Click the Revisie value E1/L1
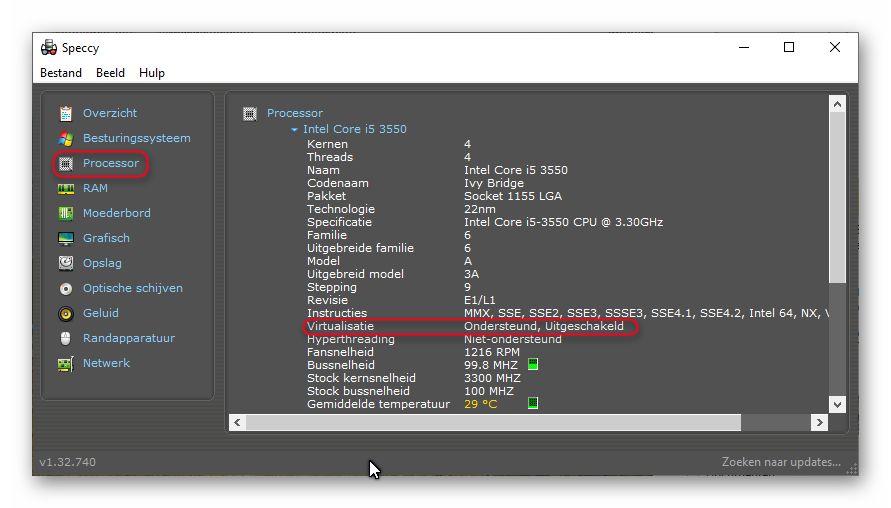 (x=480, y=300)
